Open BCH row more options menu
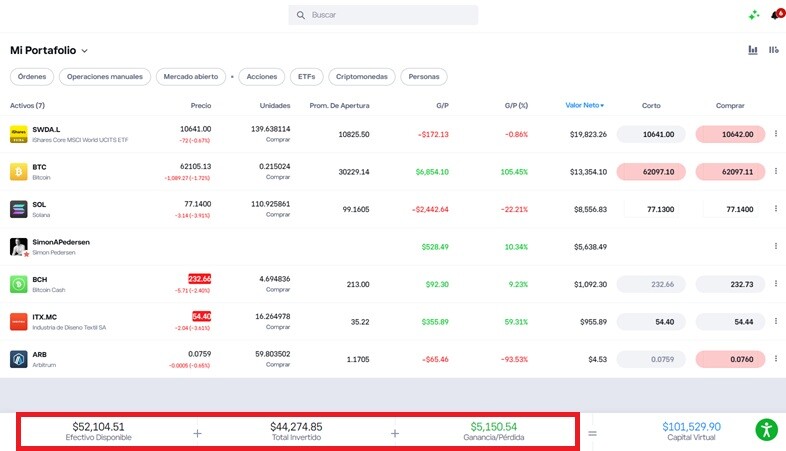The width and height of the screenshot is (786, 451). [775, 283]
